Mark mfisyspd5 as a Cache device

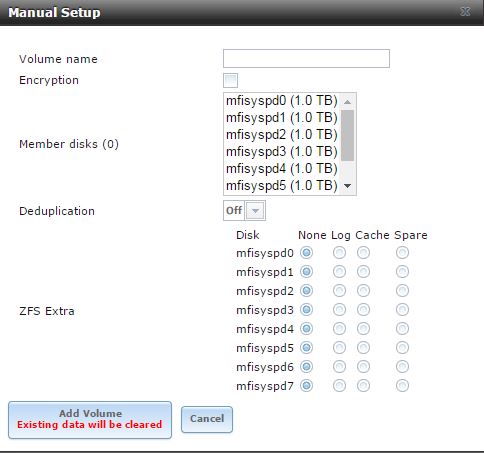click(363, 348)
